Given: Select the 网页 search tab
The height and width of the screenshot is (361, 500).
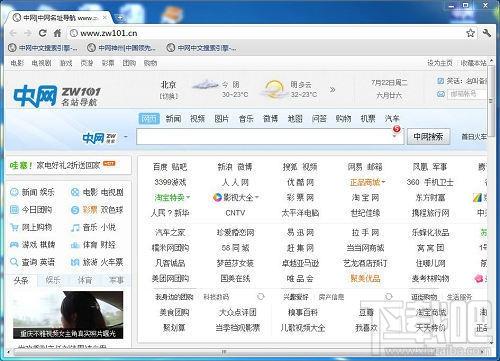Looking at the screenshot, I should (x=149, y=118).
